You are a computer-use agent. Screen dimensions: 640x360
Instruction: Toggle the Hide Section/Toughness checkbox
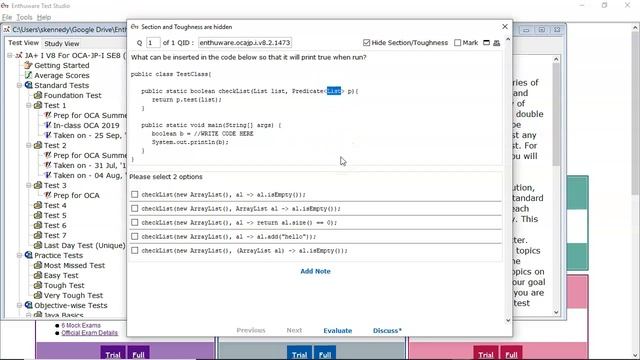[367, 42]
